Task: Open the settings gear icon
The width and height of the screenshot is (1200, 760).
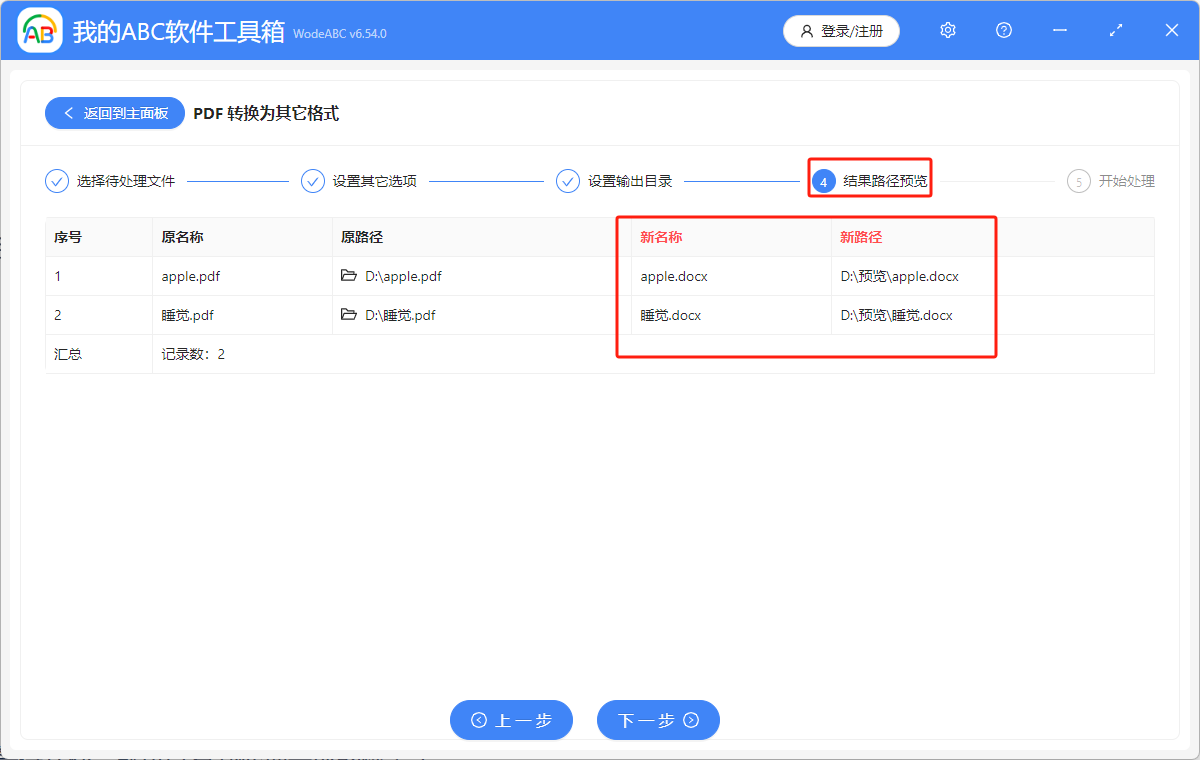Action: [x=947, y=30]
